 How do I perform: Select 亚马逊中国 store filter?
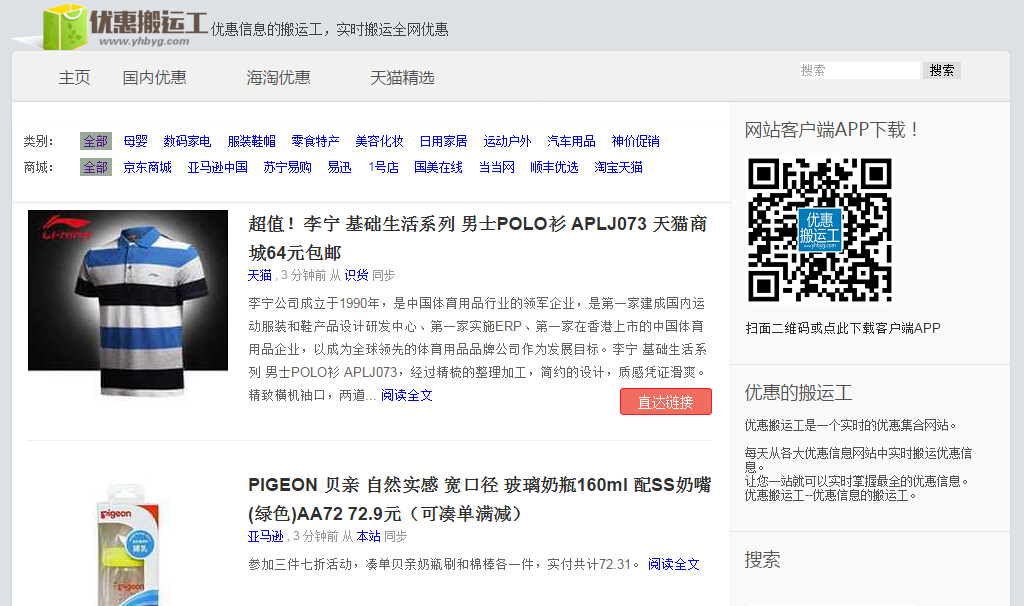click(217, 167)
